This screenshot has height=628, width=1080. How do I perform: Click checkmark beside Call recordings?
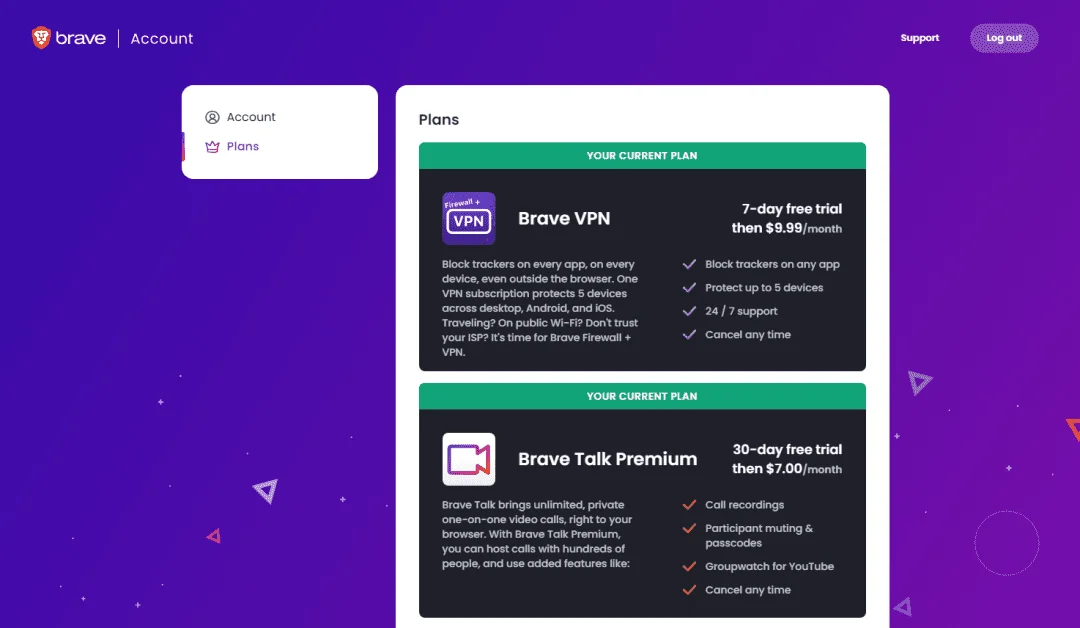click(x=689, y=505)
